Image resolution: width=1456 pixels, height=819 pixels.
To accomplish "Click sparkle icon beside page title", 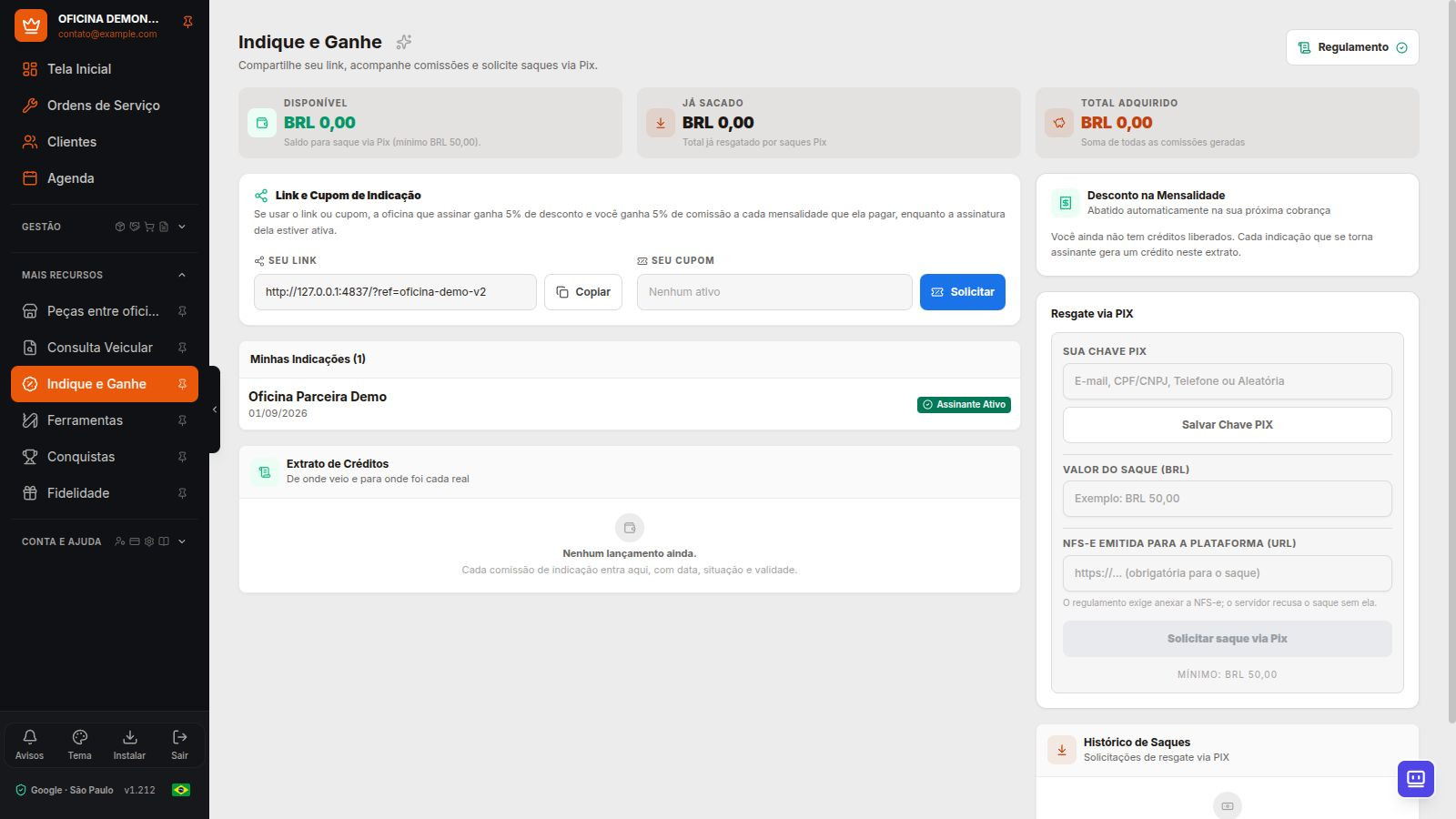I will click(x=404, y=42).
